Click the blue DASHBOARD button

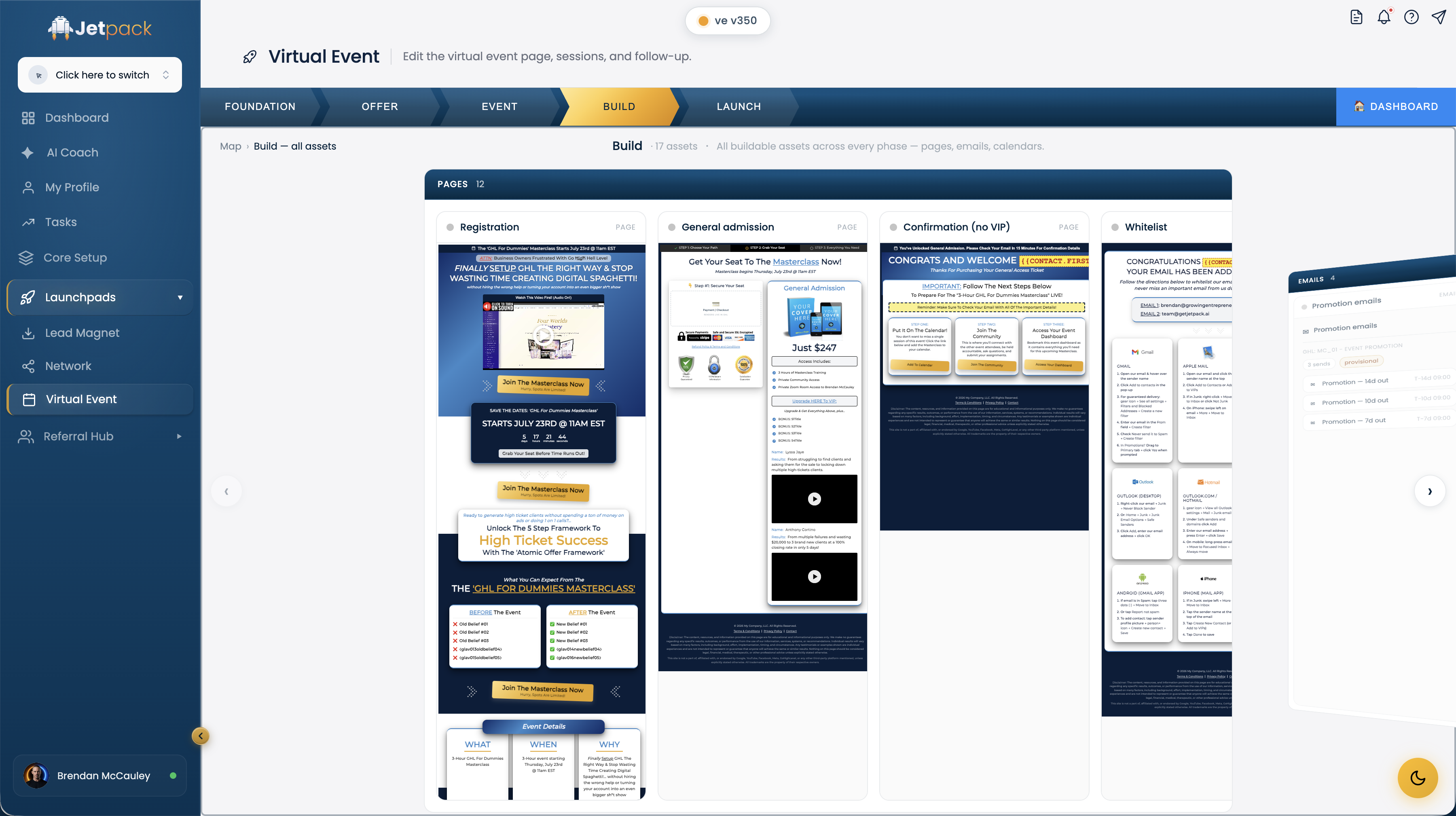tap(1396, 106)
